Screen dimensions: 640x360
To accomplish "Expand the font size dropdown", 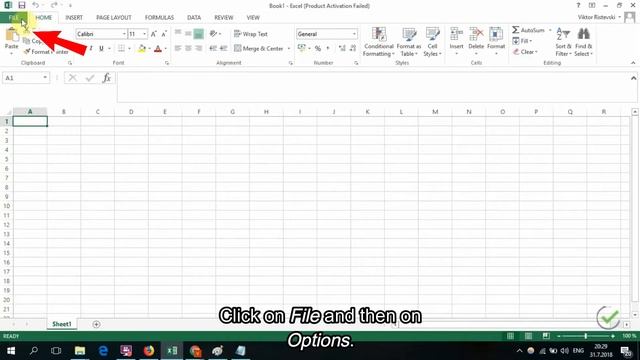I will [144, 34].
